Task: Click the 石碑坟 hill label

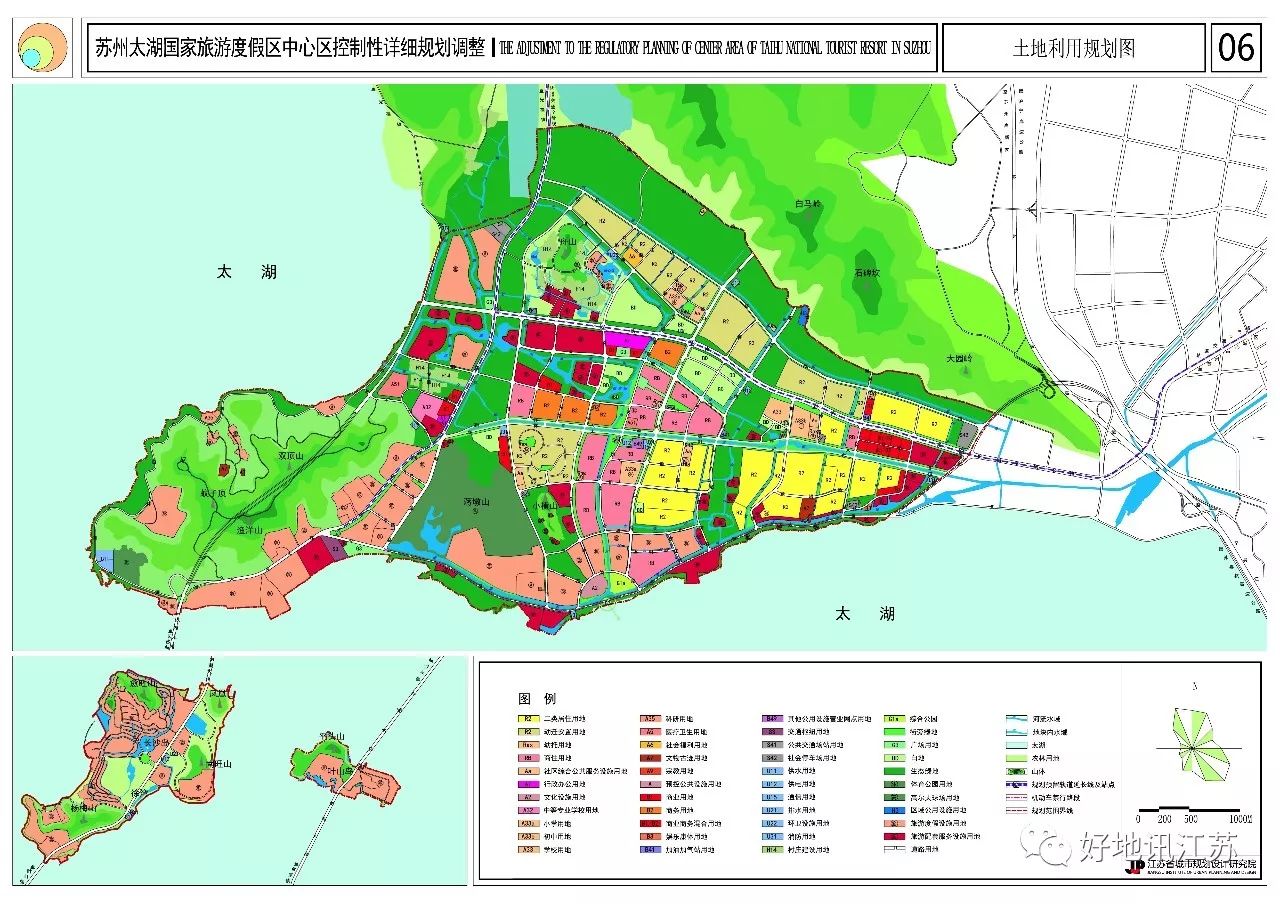Action: point(865,272)
